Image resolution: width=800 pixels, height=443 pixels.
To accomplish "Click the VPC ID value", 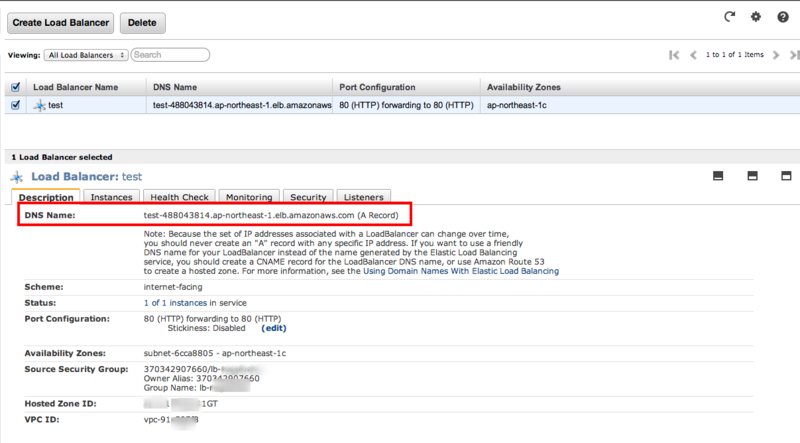I will 171,420.
